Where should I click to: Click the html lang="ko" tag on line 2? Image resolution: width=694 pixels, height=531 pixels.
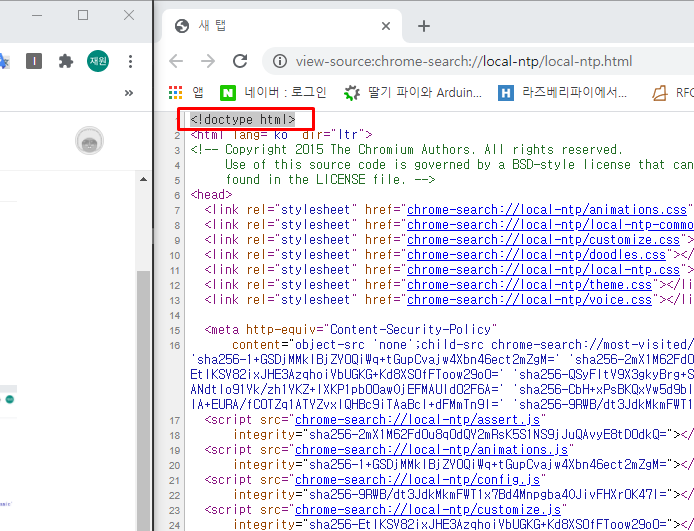tap(281, 135)
